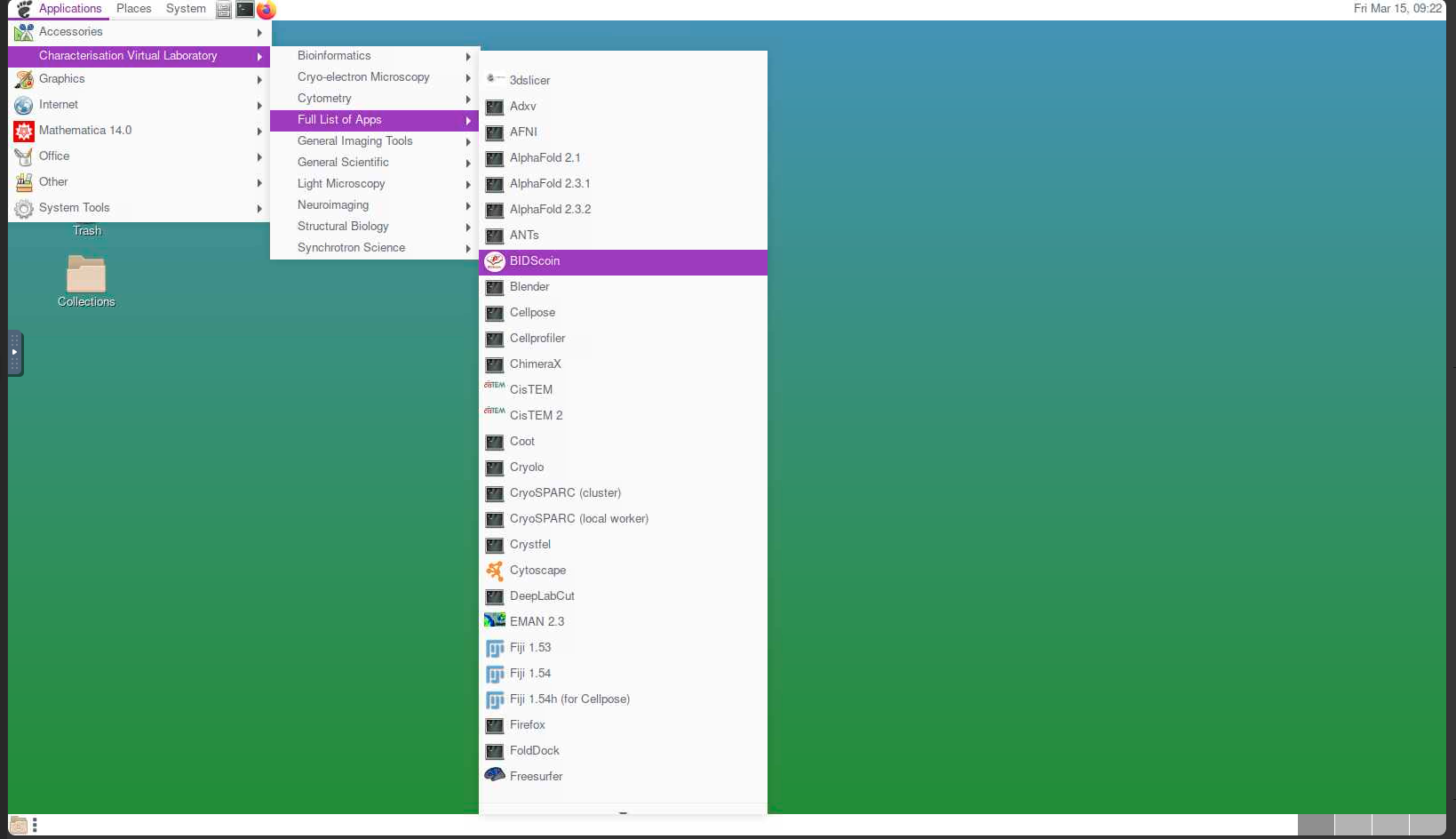Open the Places menu
Screen dimensions: 1456x839
click(134, 9)
